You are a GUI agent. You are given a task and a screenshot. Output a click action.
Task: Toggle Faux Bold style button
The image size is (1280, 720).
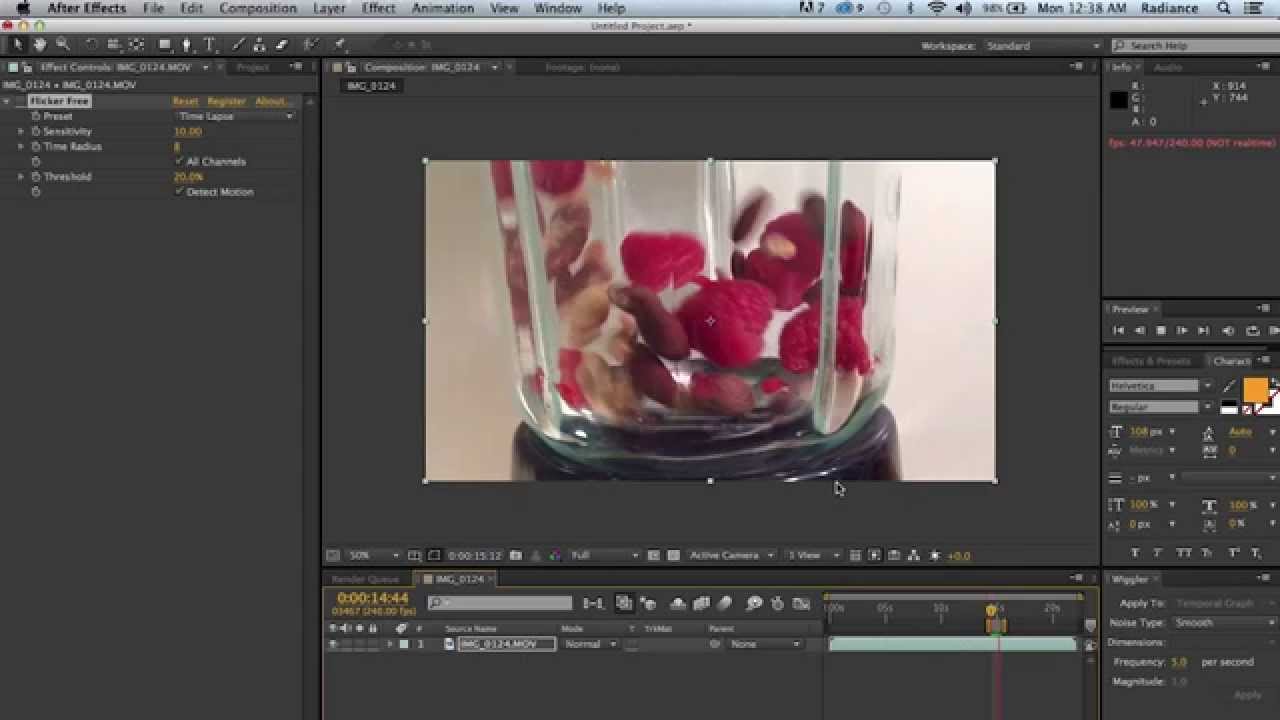(x=1136, y=552)
